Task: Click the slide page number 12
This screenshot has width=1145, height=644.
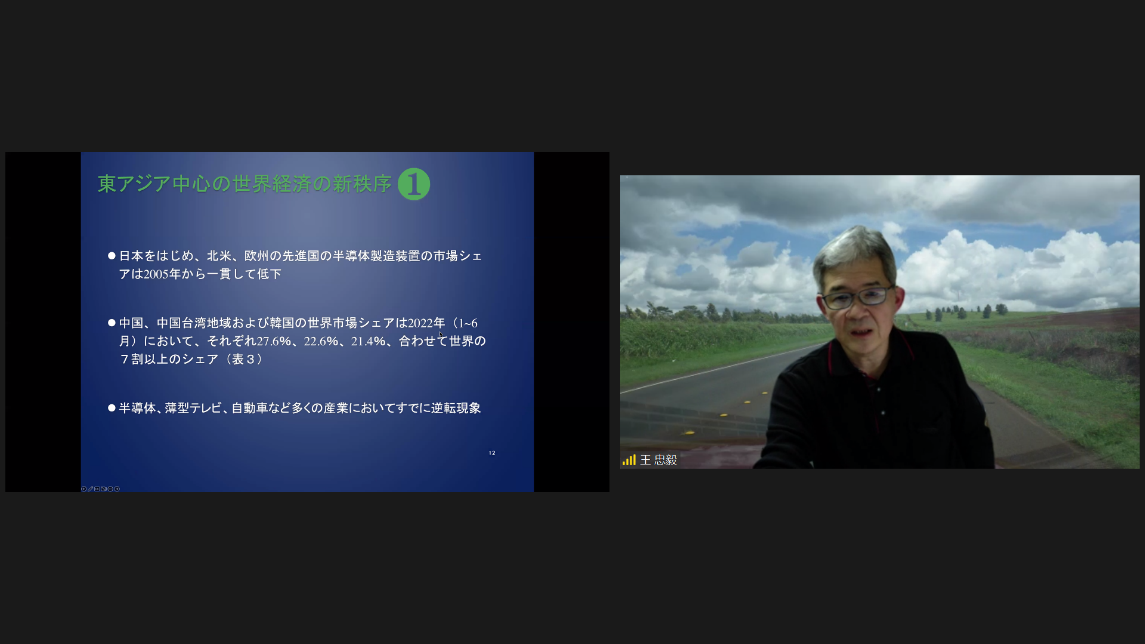Action: (x=491, y=453)
